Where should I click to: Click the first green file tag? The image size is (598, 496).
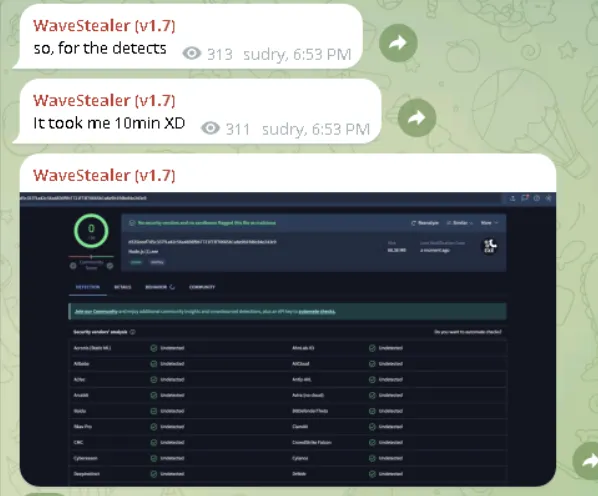coord(136,262)
